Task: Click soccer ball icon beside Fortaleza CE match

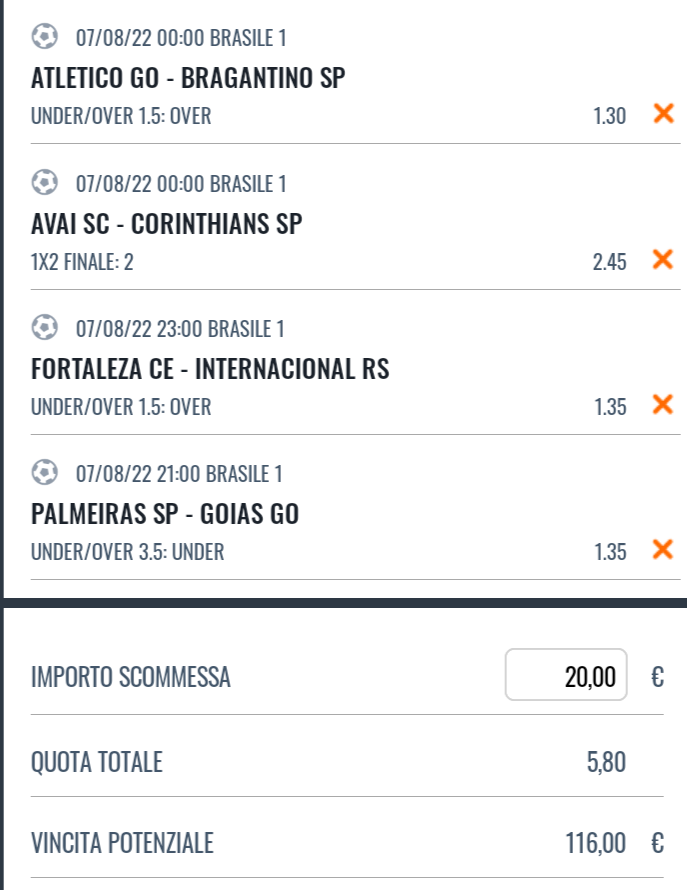Action: (44, 328)
